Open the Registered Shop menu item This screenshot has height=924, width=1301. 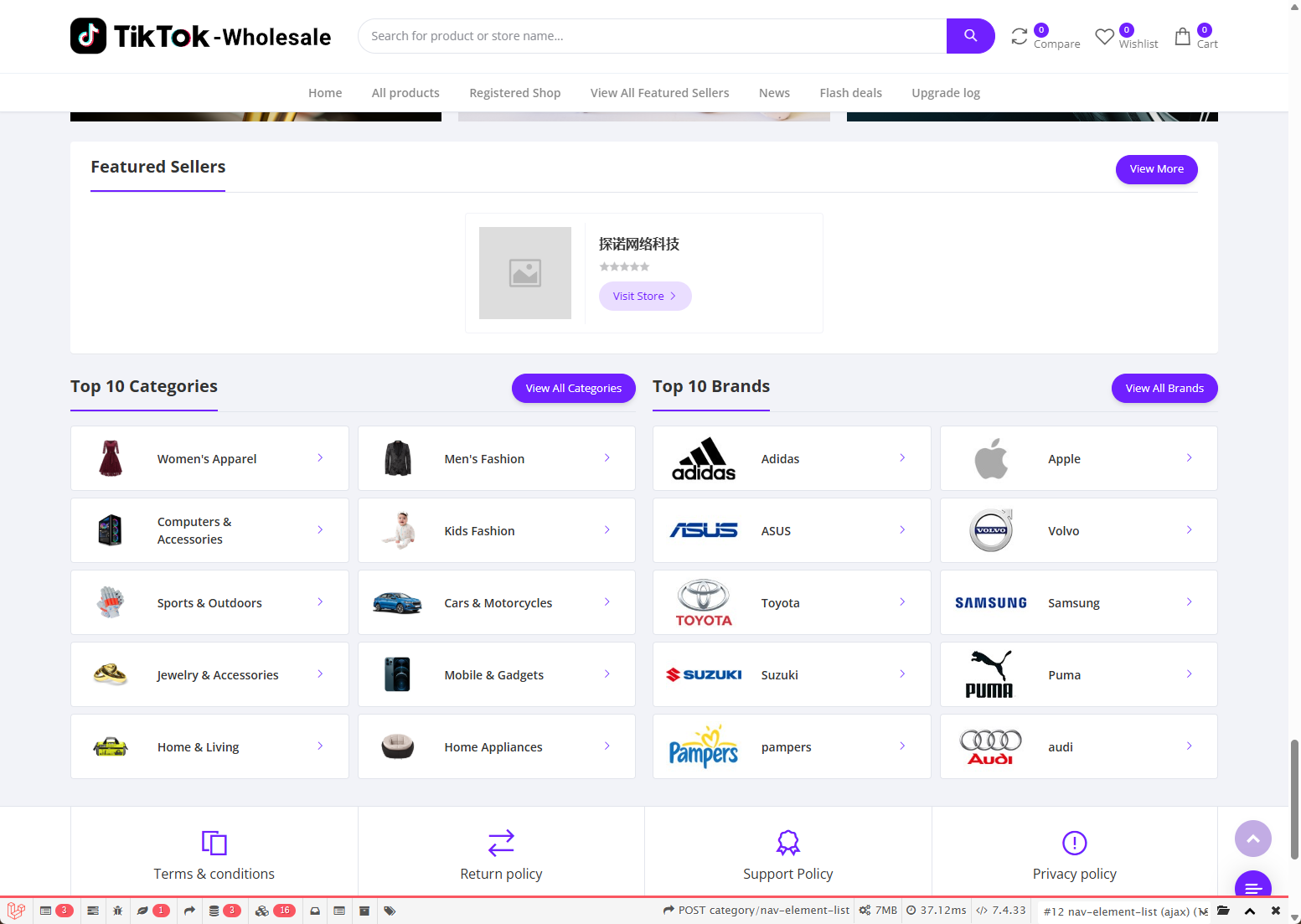pos(515,93)
